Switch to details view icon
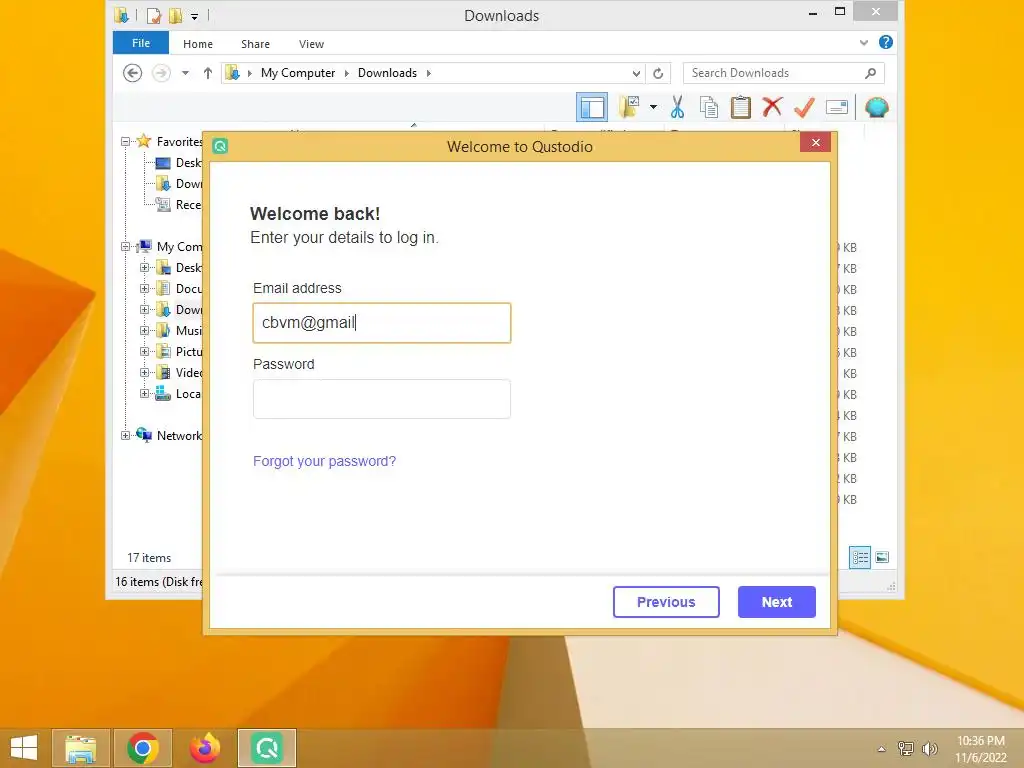The image size is (1024, 768). pyautogui.click(x=860, y=557)
